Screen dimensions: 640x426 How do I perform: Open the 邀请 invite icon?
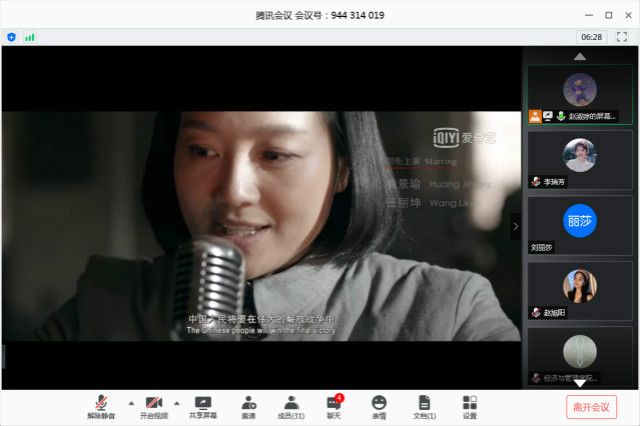click(x=247, y=405)
